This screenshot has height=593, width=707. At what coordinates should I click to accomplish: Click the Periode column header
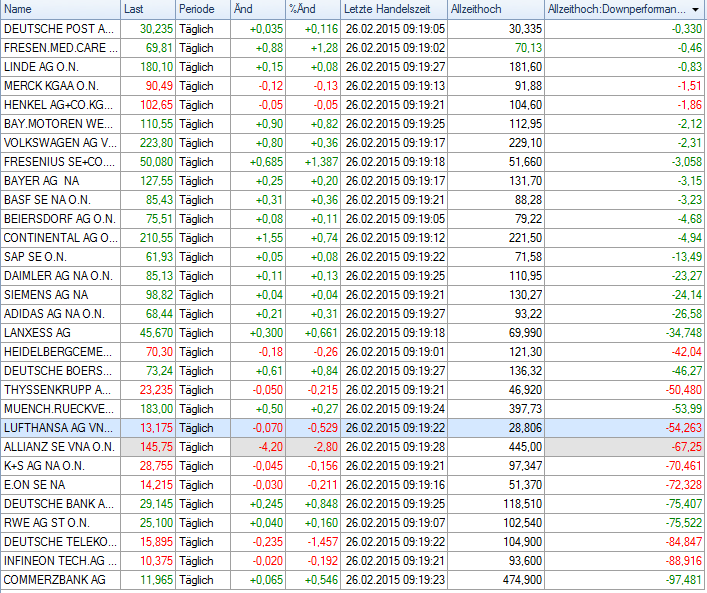202,9
